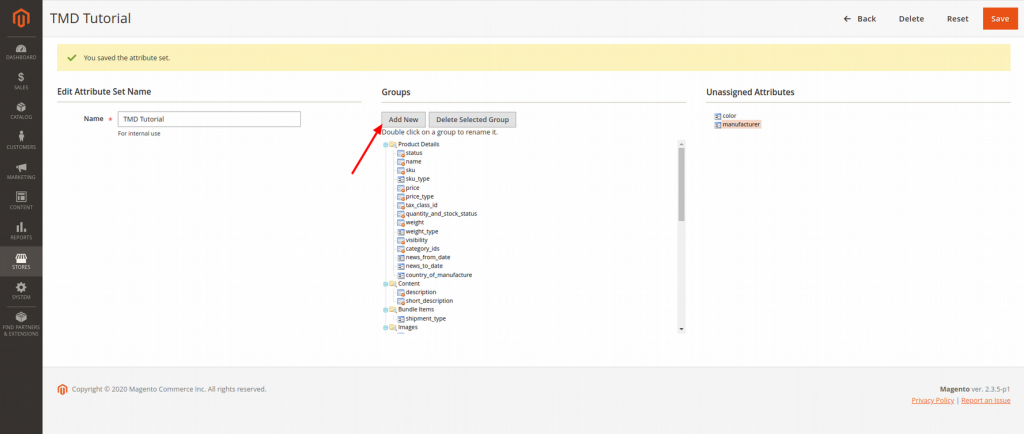Open the Reports bar chart icon

point(21,230)
